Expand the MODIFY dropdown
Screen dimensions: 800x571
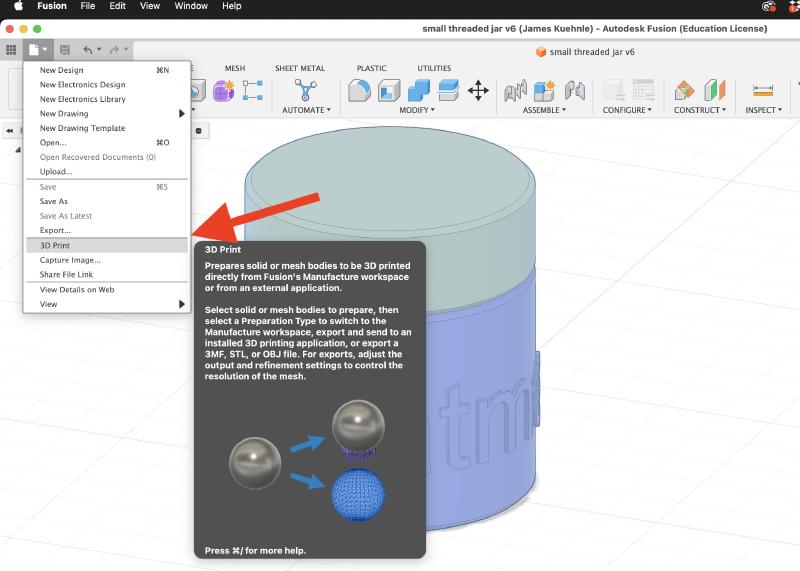pyautogui.click(x=417, y=110)
